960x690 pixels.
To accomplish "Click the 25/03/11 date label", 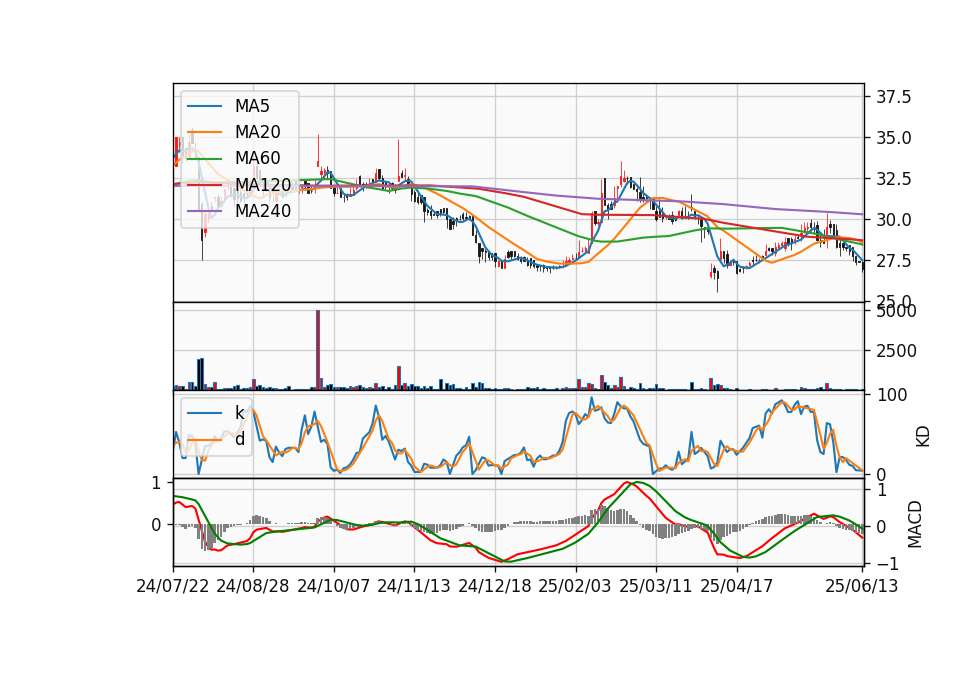I will coord(656,586).
